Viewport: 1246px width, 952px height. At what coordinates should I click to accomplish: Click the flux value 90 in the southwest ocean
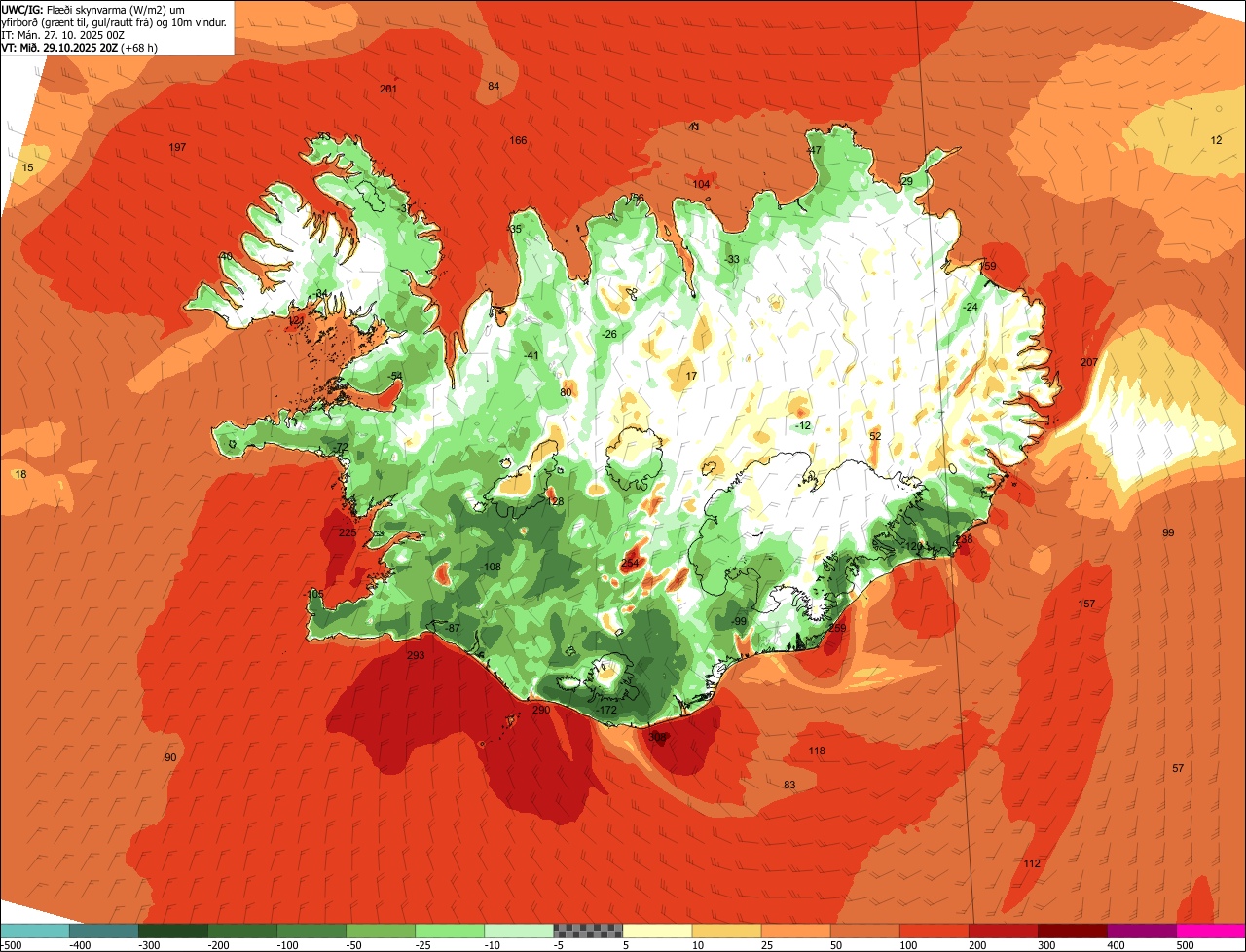pyautogui.click(x=170, y=757)
